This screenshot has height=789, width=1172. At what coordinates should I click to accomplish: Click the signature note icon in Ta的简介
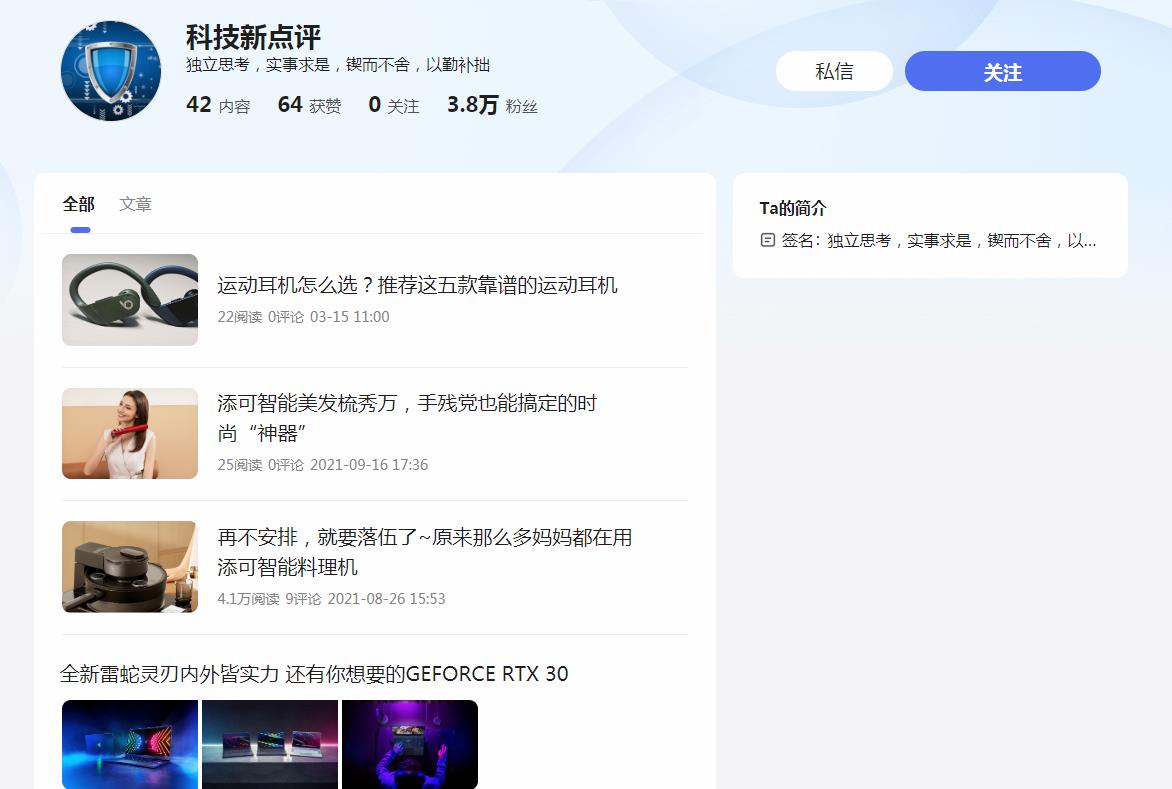click(768, 240)
